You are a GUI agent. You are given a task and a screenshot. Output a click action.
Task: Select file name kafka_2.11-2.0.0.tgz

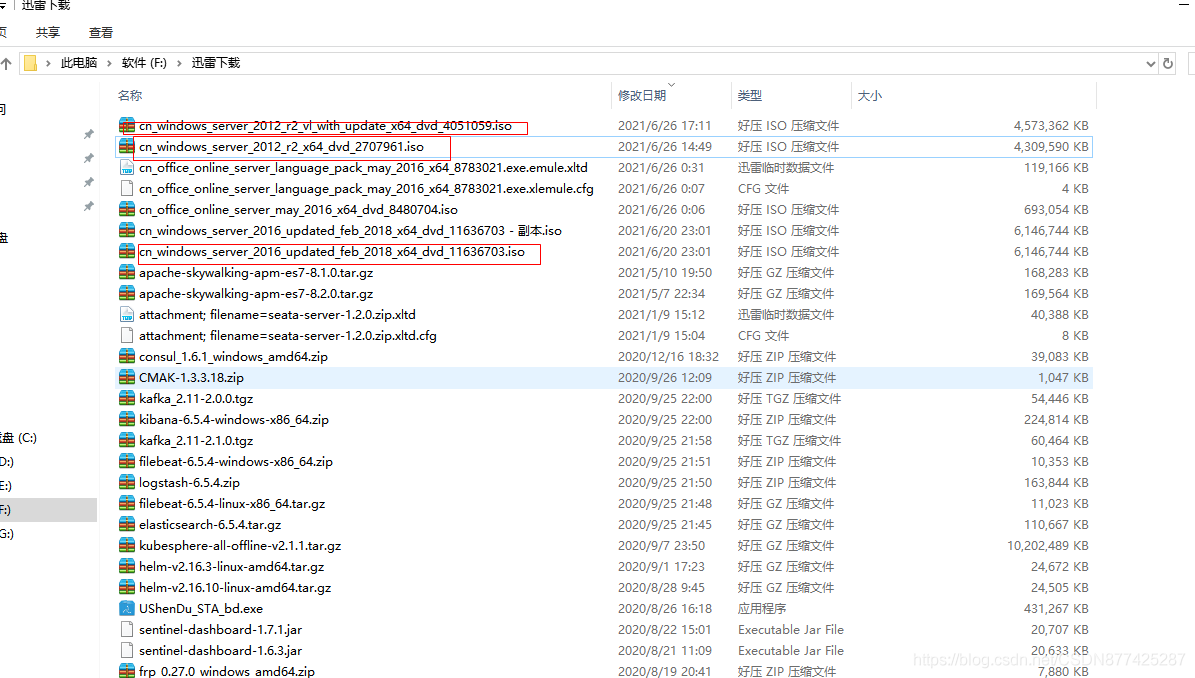click(196, 398)
